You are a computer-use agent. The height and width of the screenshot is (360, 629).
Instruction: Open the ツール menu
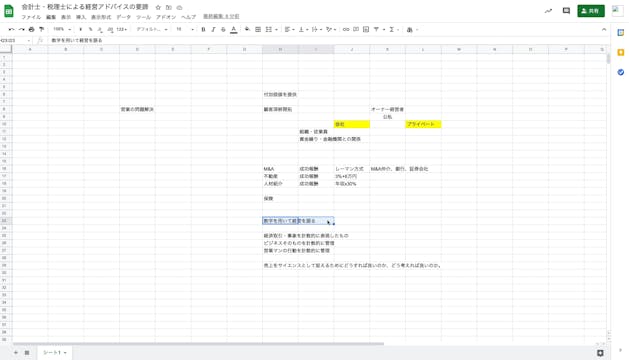click(143, 17)
